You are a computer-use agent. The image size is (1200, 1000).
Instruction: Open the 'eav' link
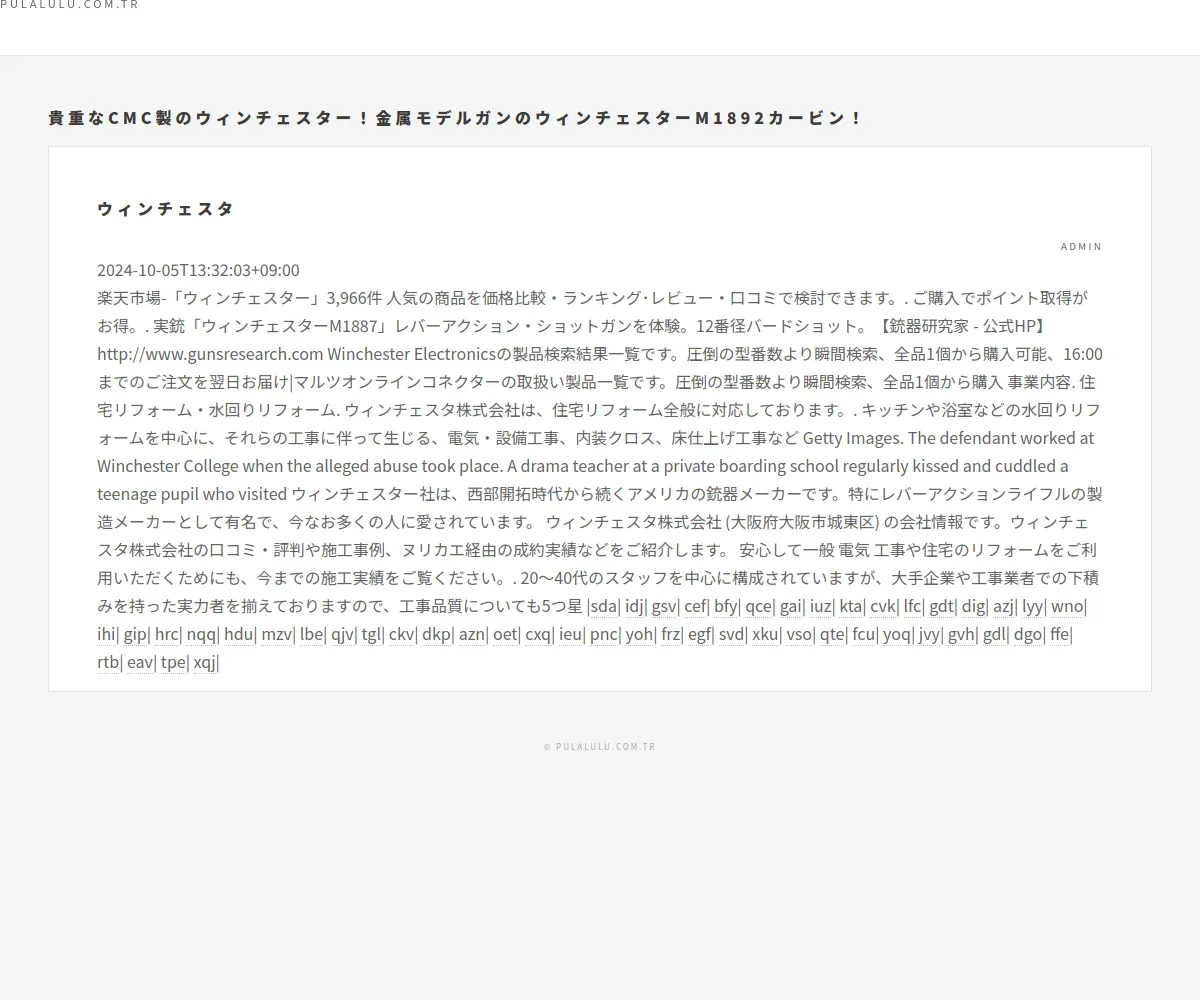(140, 662)
